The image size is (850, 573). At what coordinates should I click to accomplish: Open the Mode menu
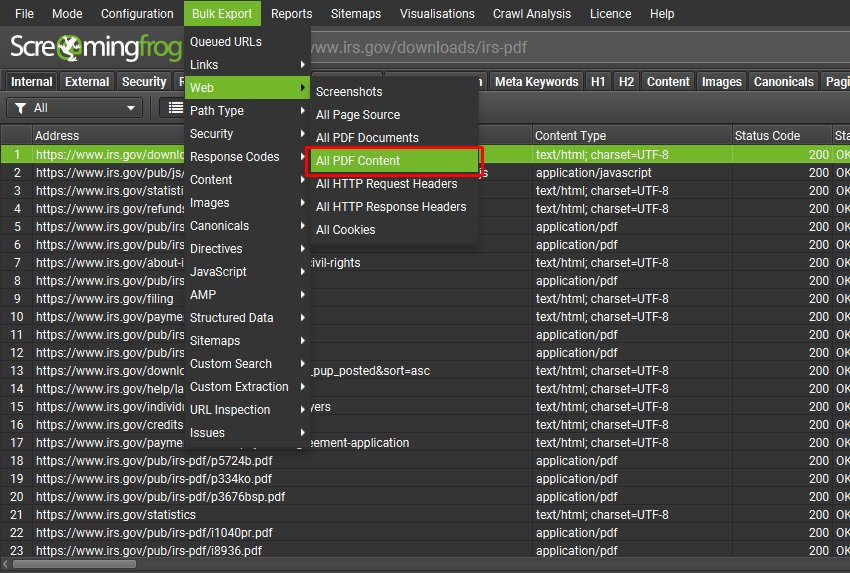tap(67, 14)
